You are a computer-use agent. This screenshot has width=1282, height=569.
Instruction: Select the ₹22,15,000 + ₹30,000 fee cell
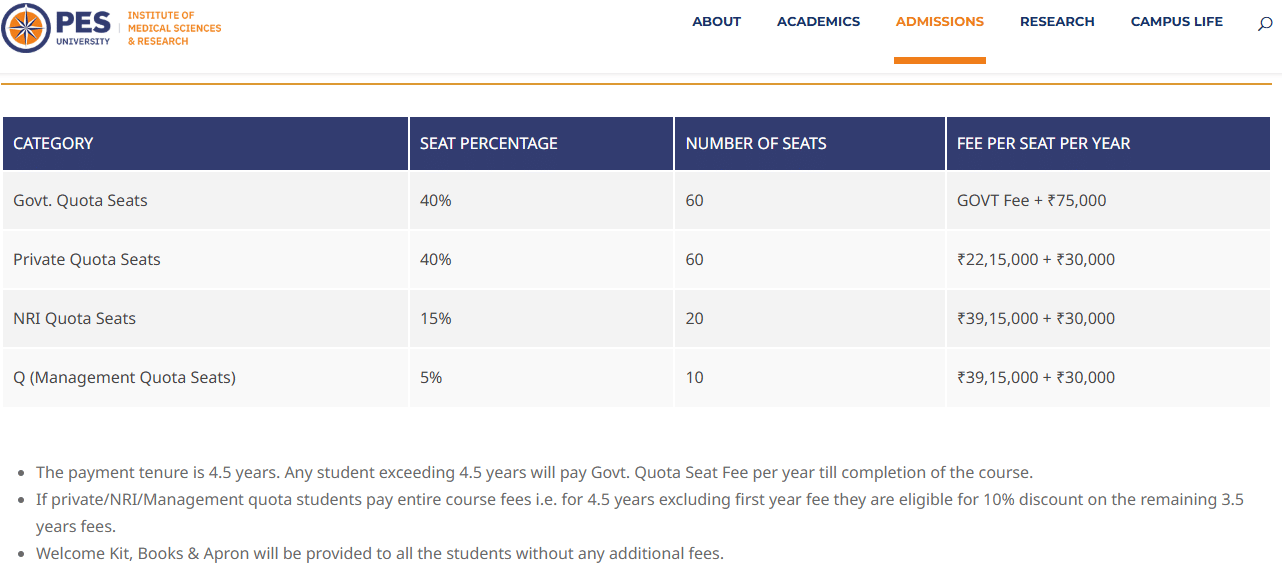pos(1035,260)
